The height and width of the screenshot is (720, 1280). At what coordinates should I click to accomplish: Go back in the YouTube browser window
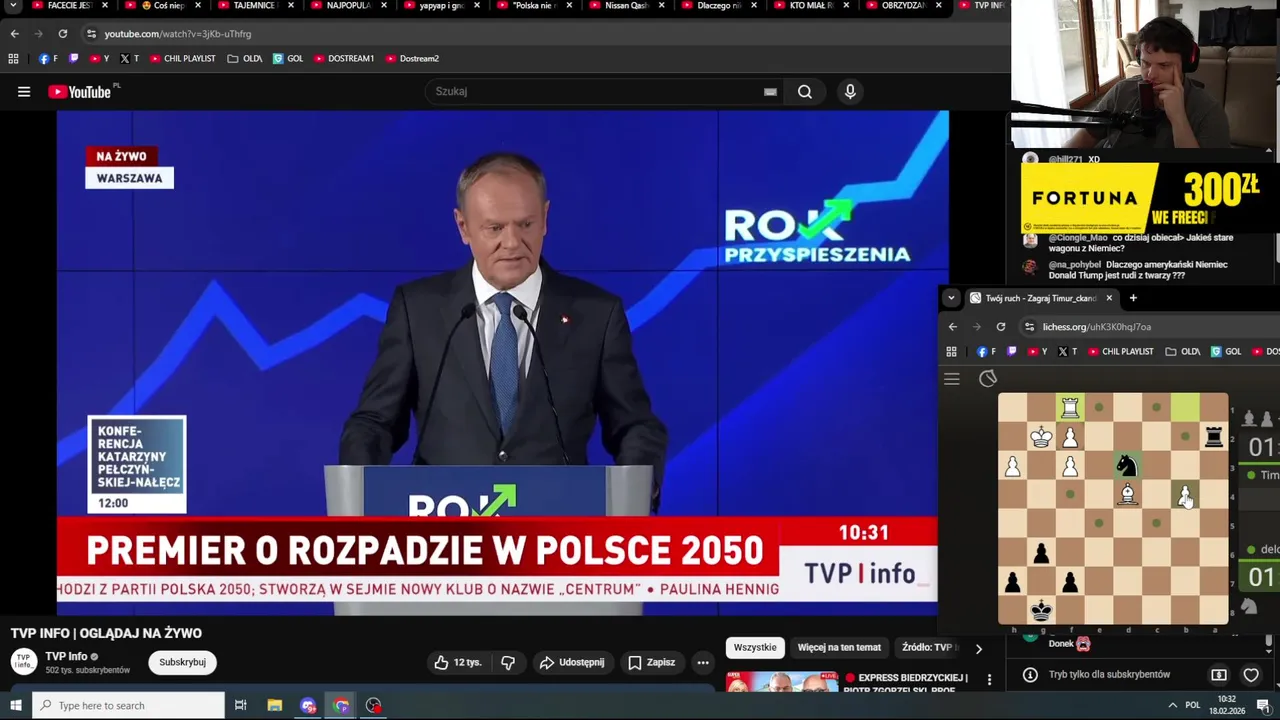14,34
